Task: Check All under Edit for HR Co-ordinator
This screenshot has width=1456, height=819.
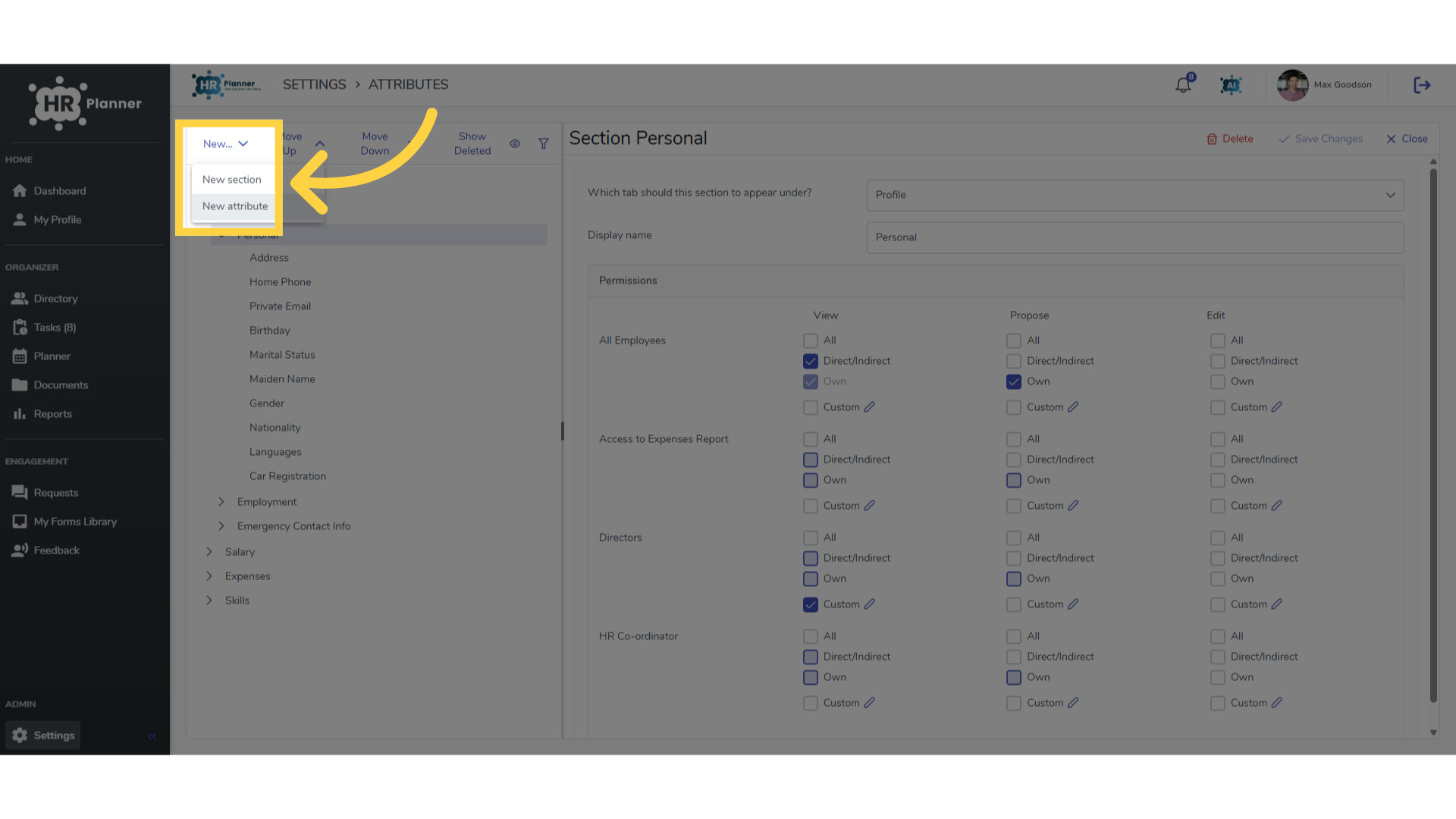Action: (x=1218, y=637)
